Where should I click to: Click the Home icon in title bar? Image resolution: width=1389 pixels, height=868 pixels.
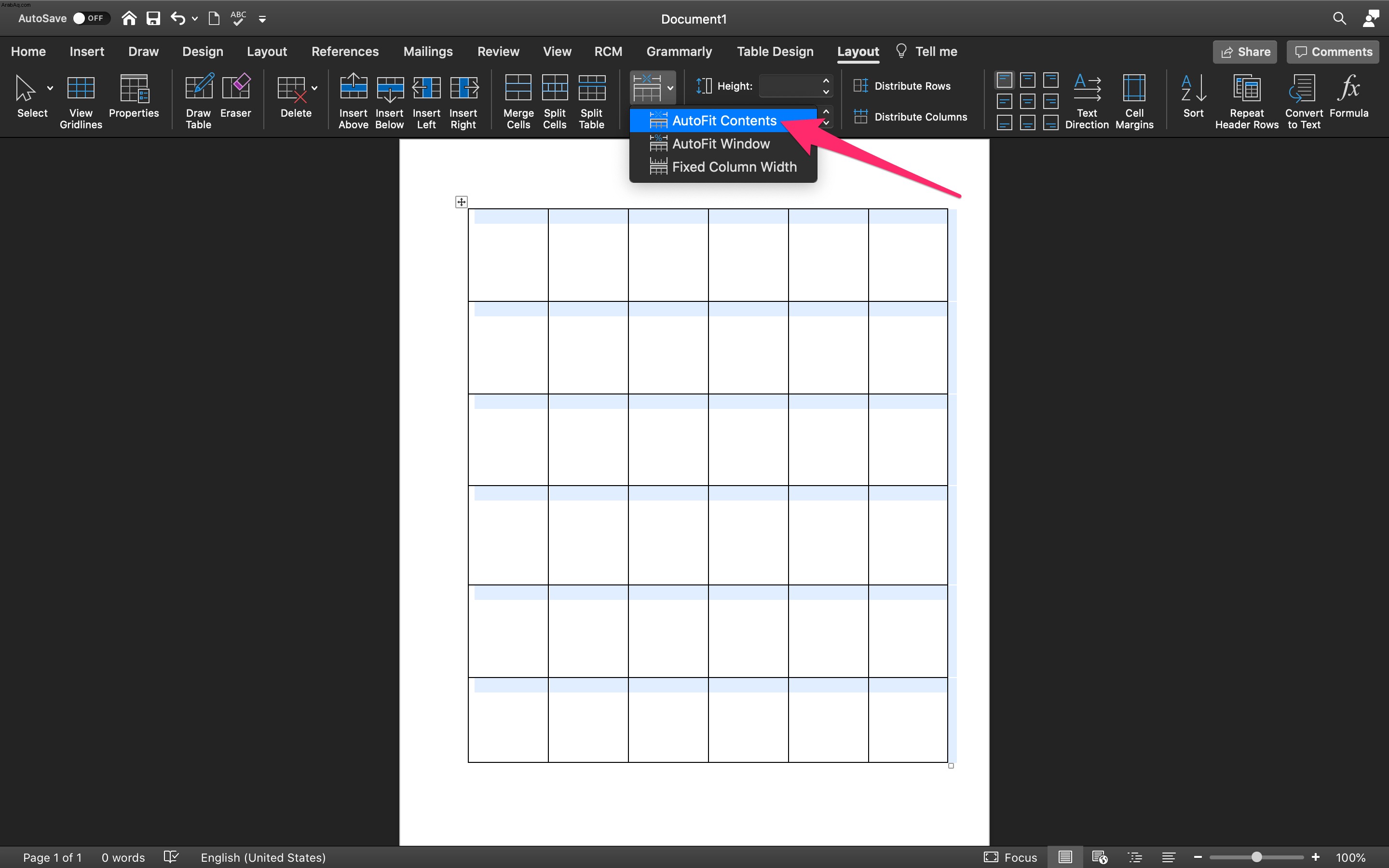(x=129, y=18)
